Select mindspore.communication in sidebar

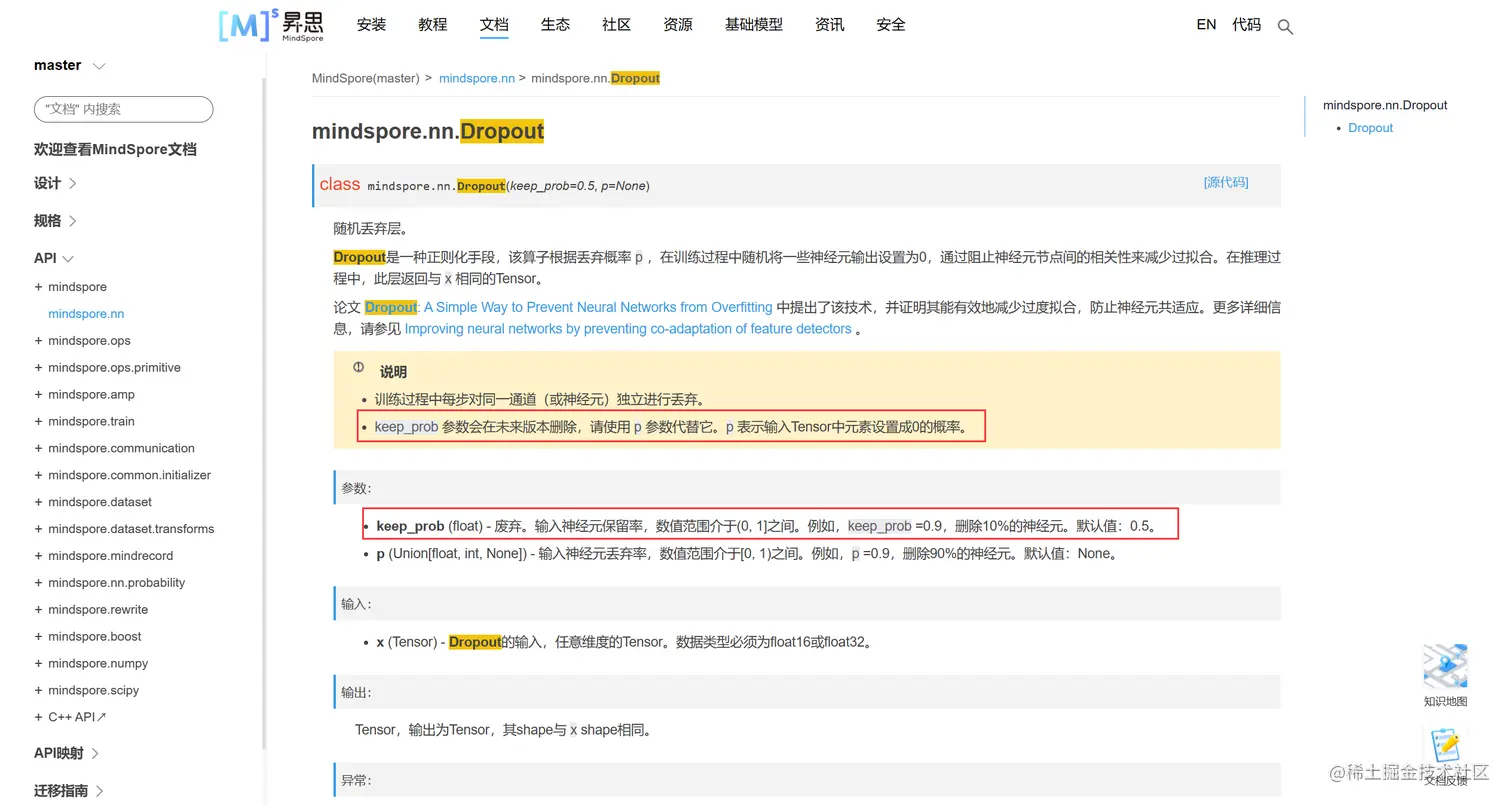(x=121, y=449)
